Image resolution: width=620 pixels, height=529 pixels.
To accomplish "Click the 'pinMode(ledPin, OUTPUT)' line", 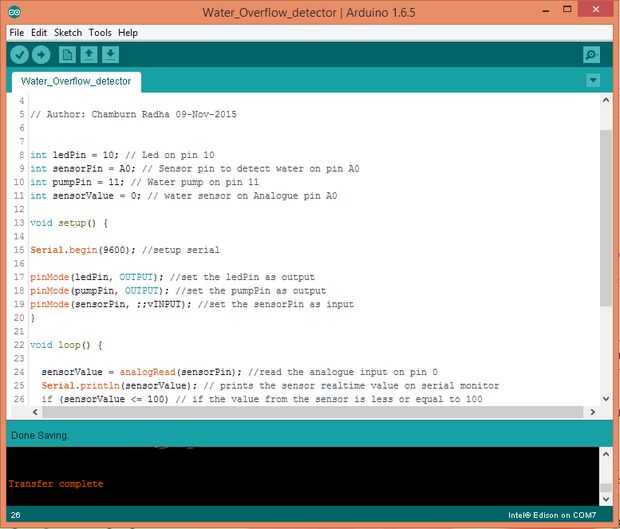I will click(173, 277).
